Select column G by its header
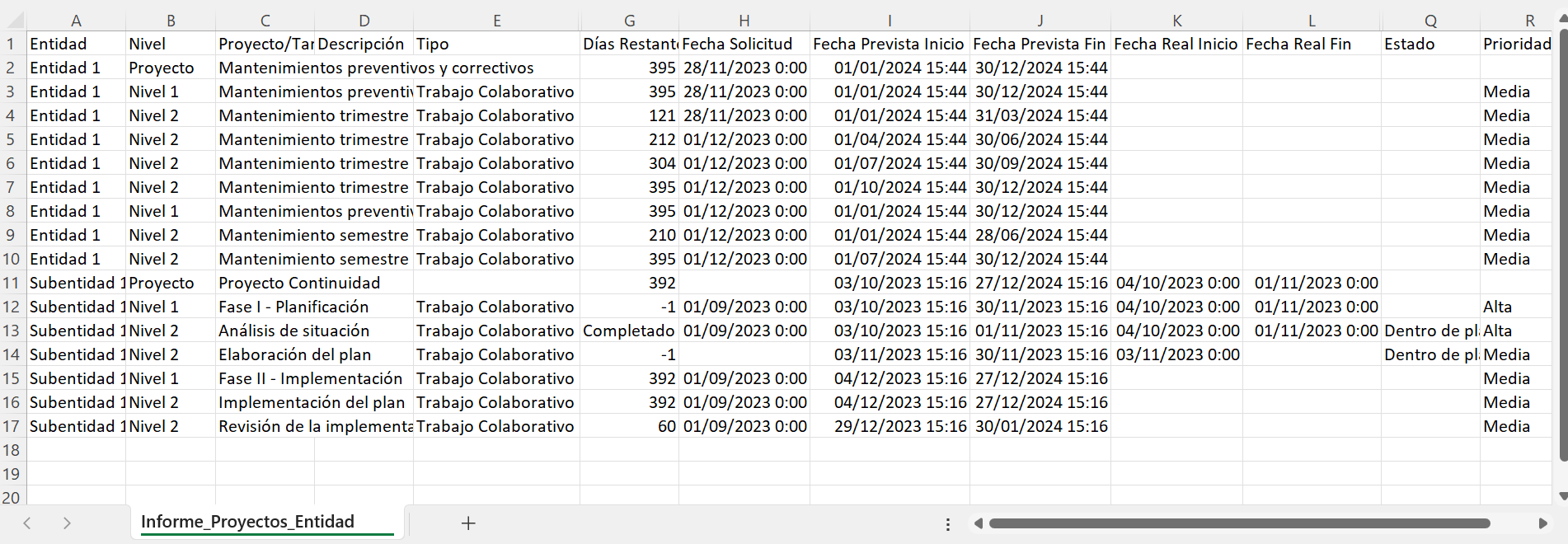Viewport: 1568px width, 544px height. point(629,21)
